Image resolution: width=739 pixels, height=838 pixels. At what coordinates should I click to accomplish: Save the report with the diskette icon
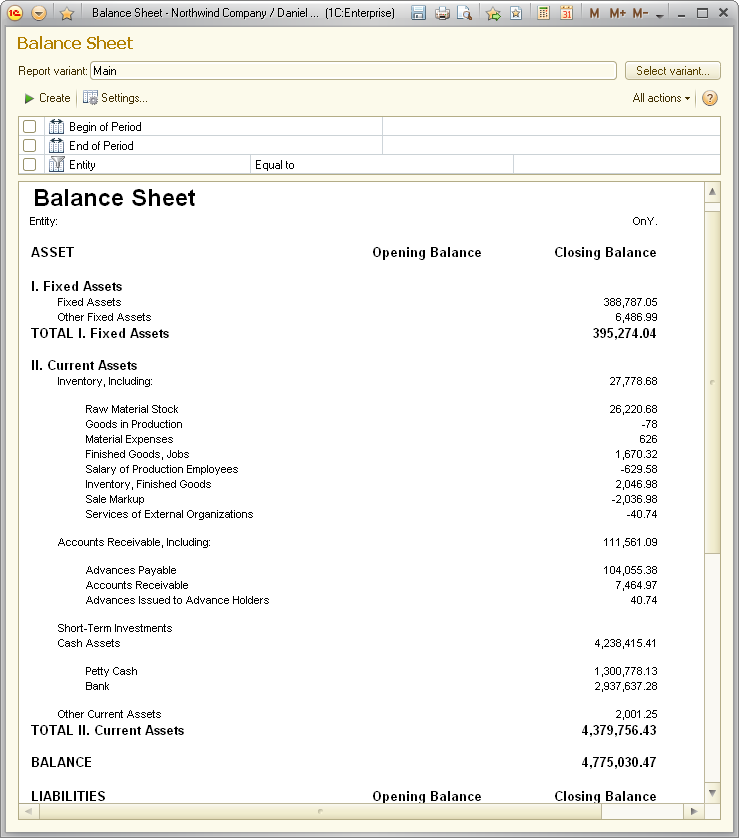click(x=418, y=13)
